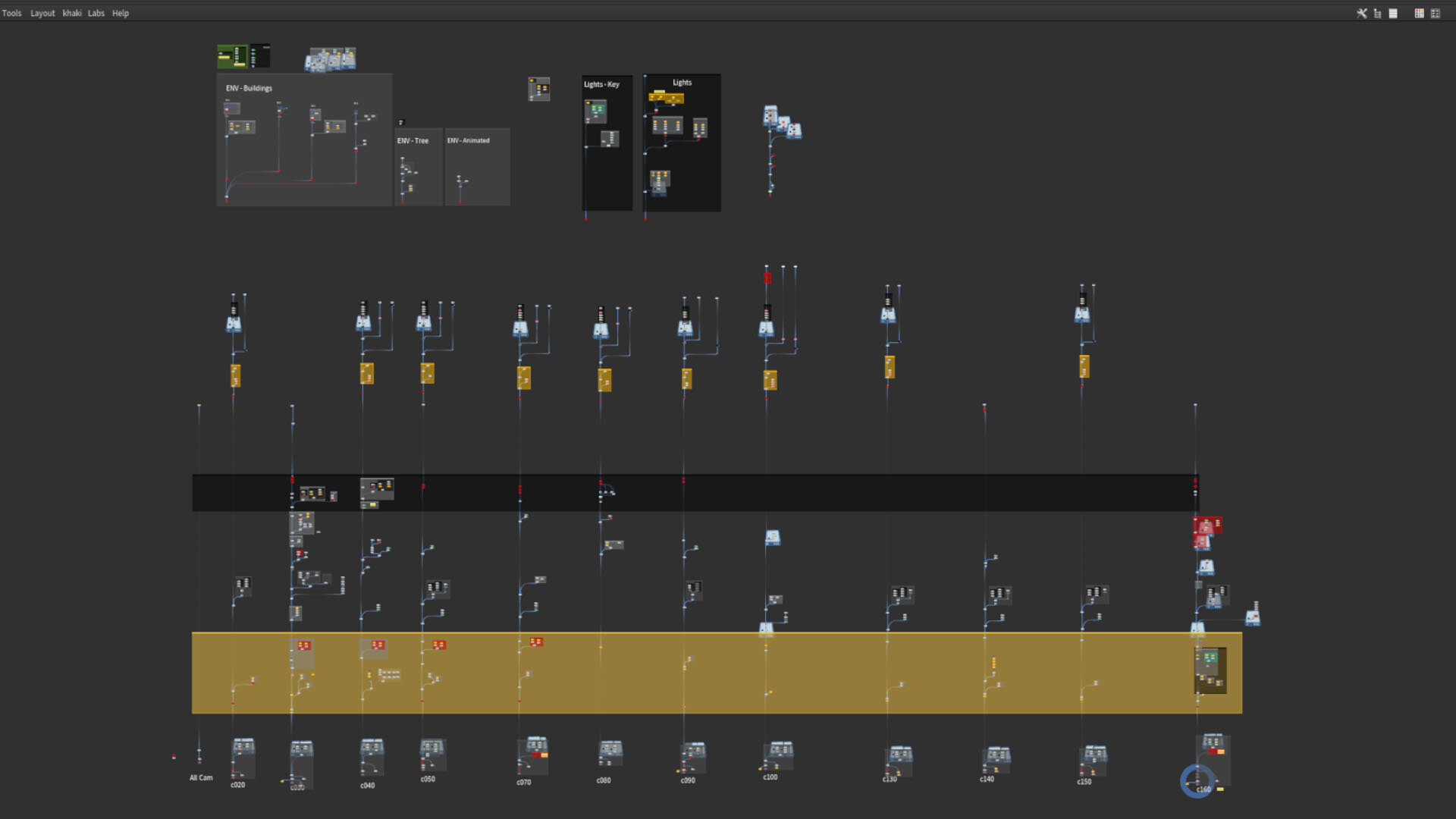This screenshot has width=1456, height=819.
Task: Click the wrench and screwdriver tools icon
Action: coord(1362,13)
